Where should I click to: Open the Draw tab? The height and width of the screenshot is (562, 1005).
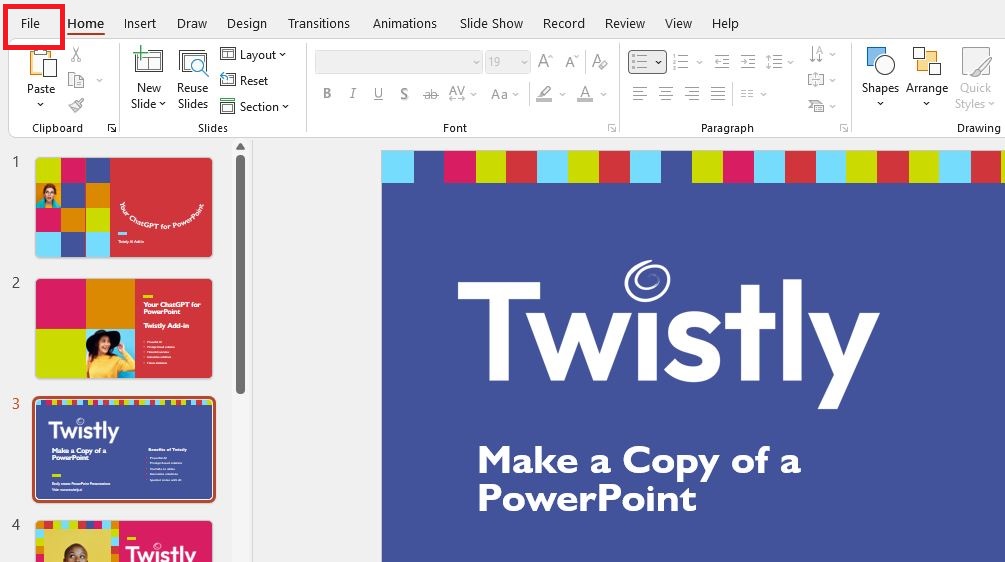[192, 24]
